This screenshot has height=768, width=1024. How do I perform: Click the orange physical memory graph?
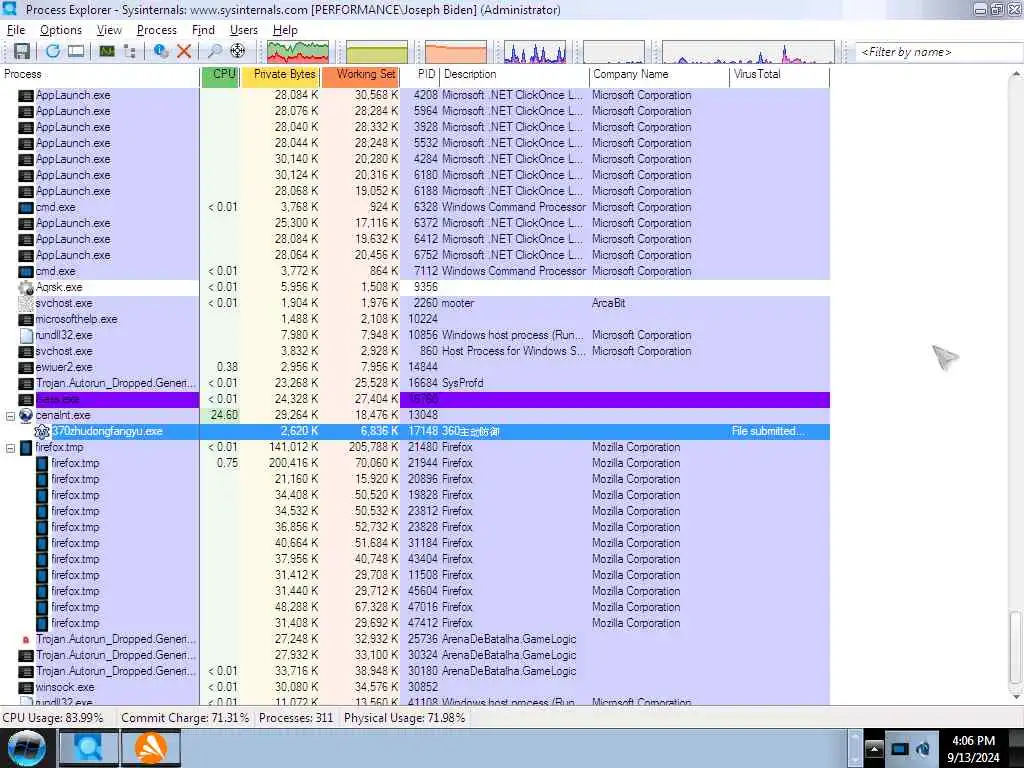click(456, 52)
